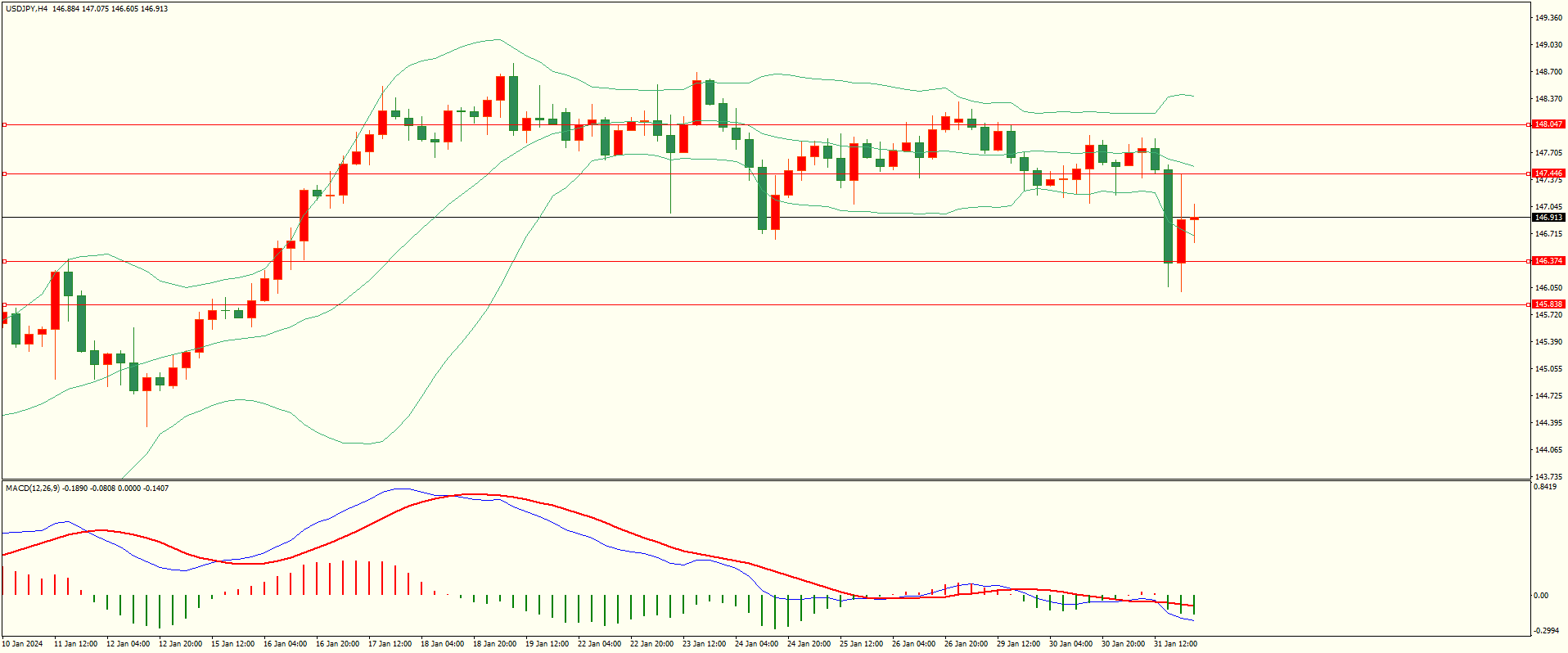The height and width of the screenshot is (653, 1568).
Task: Click the 146.050 price scale label
Action: pyautogui.click(x=1548, y=288)
